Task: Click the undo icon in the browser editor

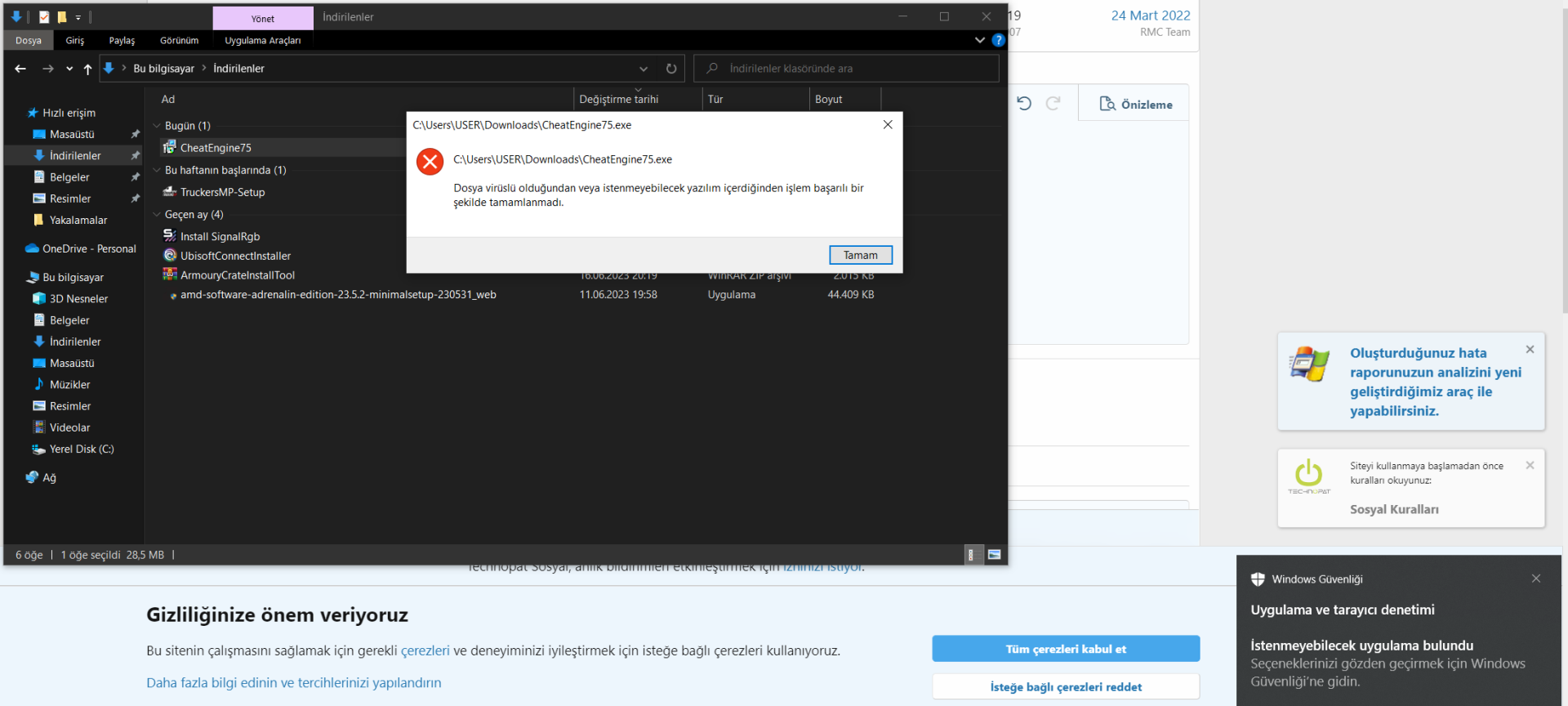Action: click(x=1024, y=103)
